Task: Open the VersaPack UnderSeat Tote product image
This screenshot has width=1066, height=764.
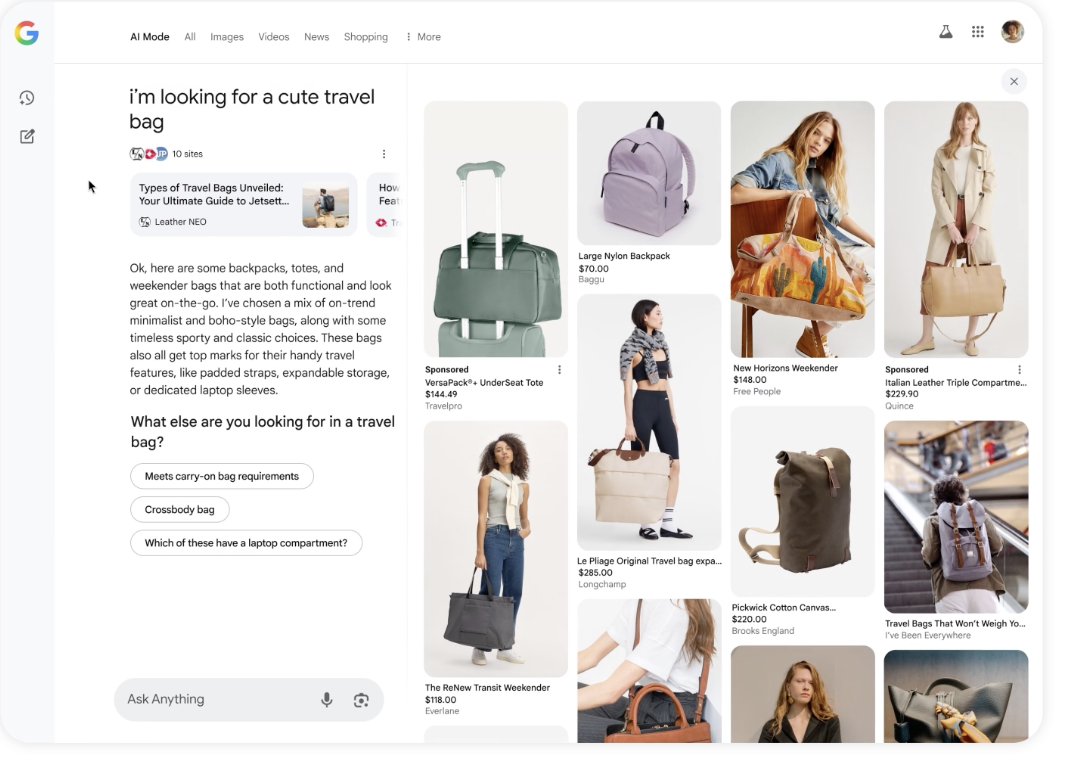Action: pos(496,229)
